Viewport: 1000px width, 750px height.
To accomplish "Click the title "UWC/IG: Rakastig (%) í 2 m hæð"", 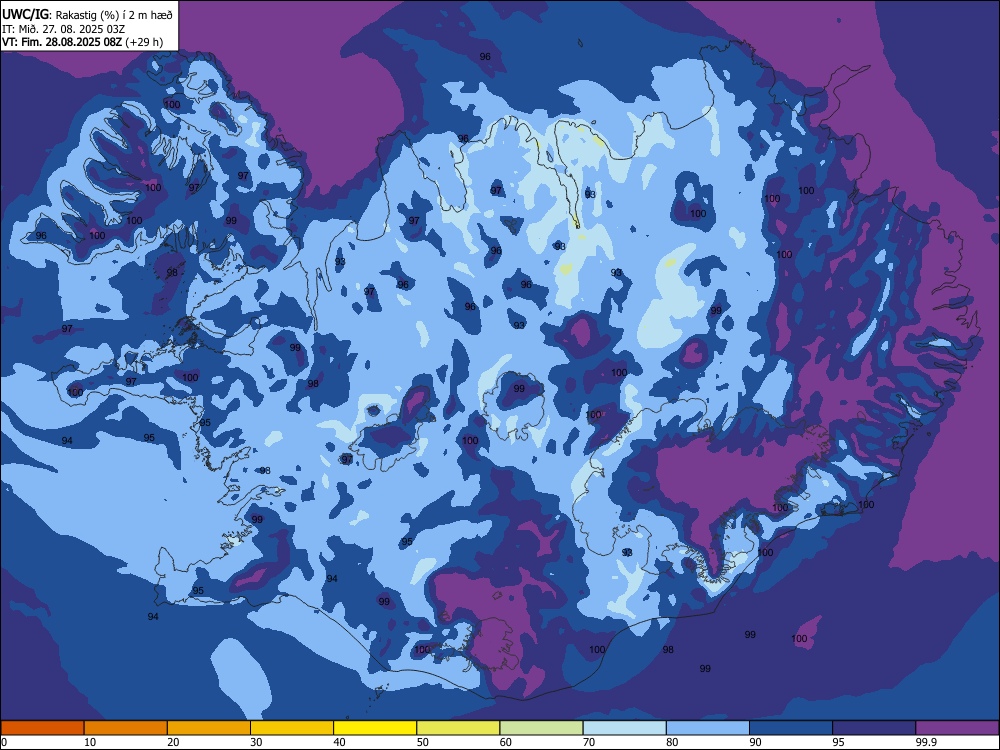I will click(87, 15).
